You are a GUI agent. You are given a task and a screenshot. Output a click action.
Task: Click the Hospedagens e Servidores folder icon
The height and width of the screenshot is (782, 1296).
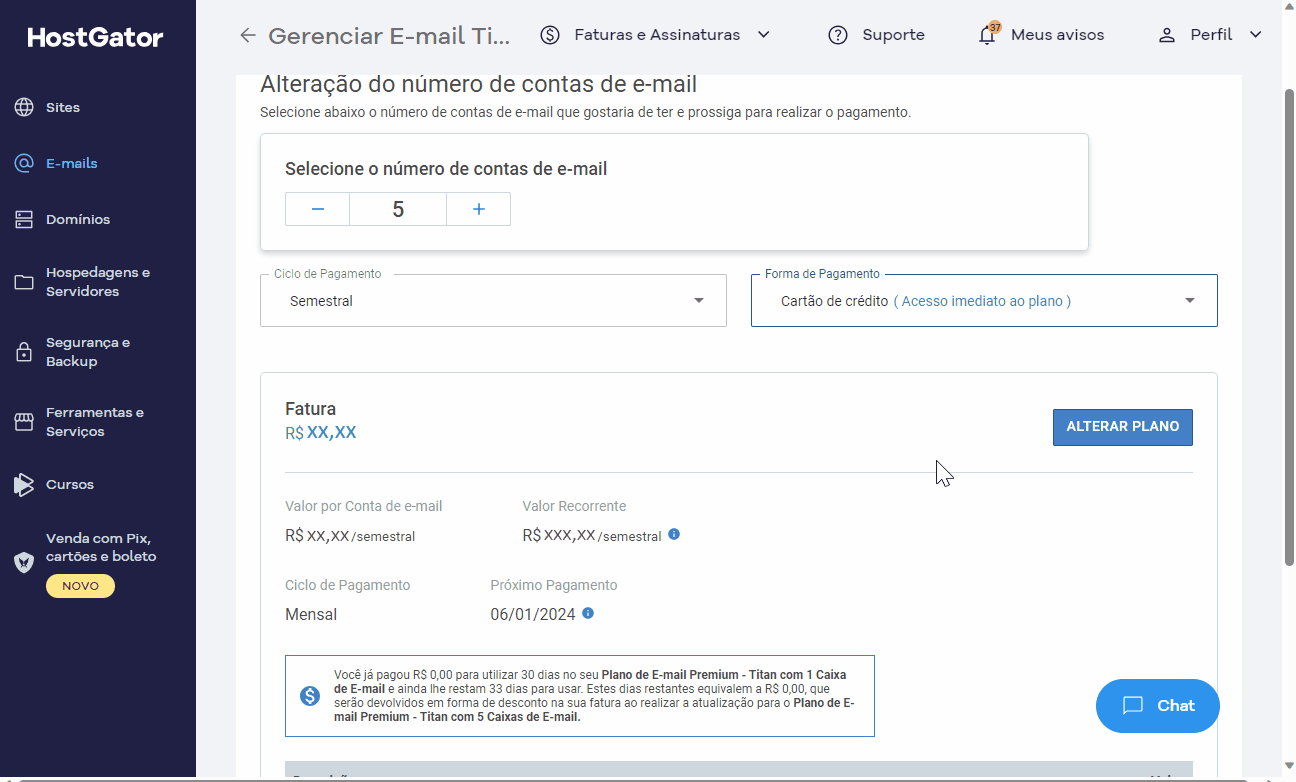[24, 282]
